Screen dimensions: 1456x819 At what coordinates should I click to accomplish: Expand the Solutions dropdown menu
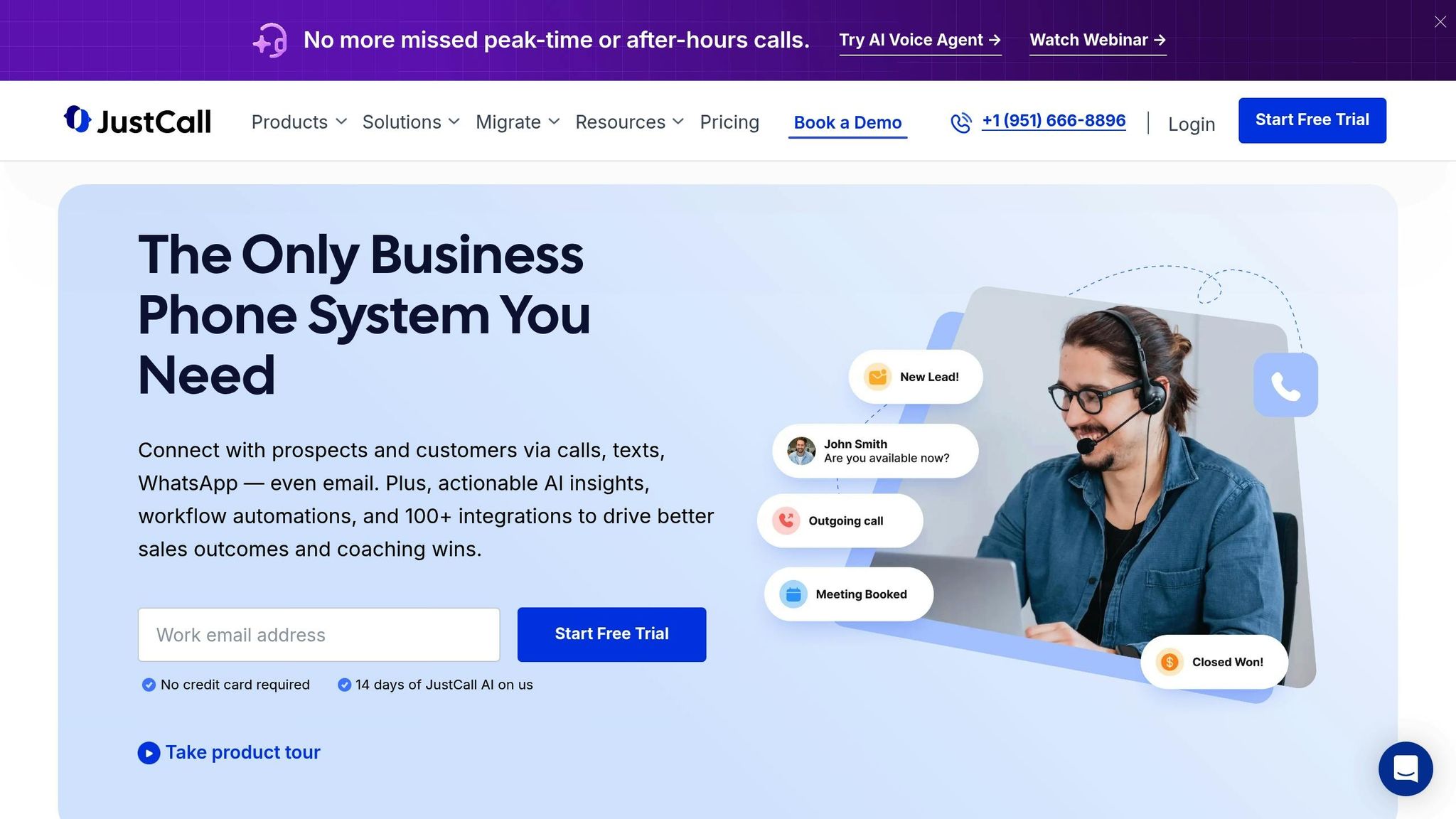pos(411,122)
